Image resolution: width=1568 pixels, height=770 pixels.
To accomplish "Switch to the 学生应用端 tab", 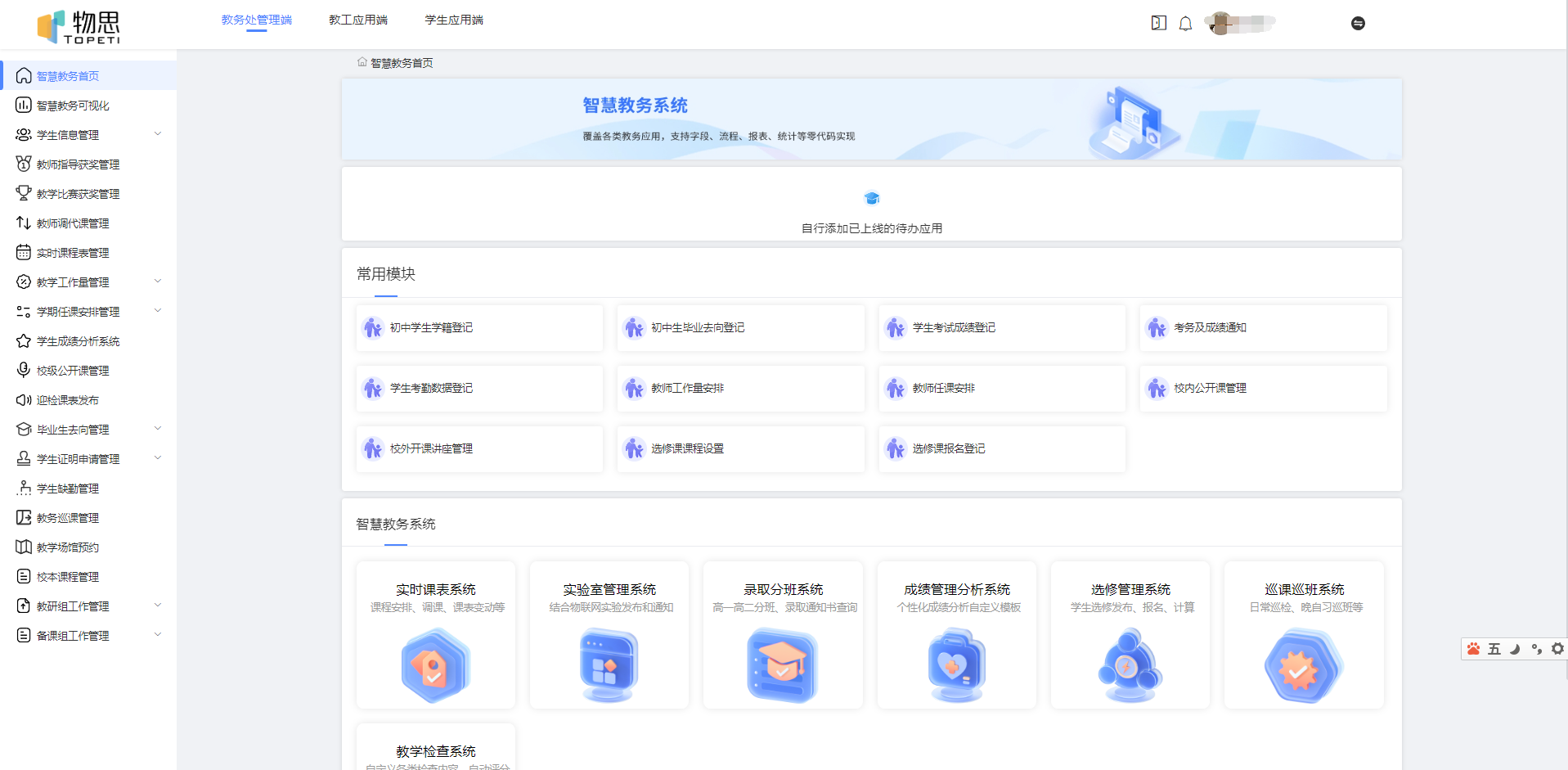I will pos(454,20).
